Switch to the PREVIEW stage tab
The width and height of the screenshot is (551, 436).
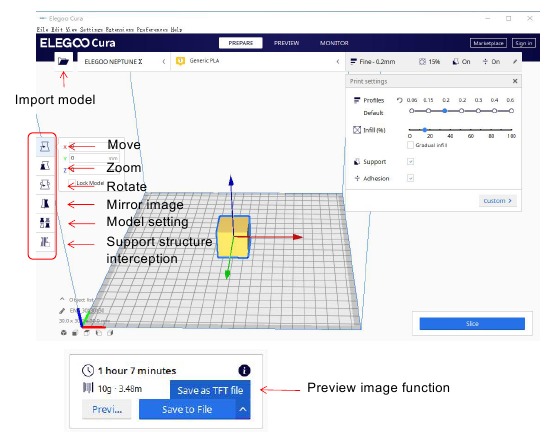[x=286, y=43]
